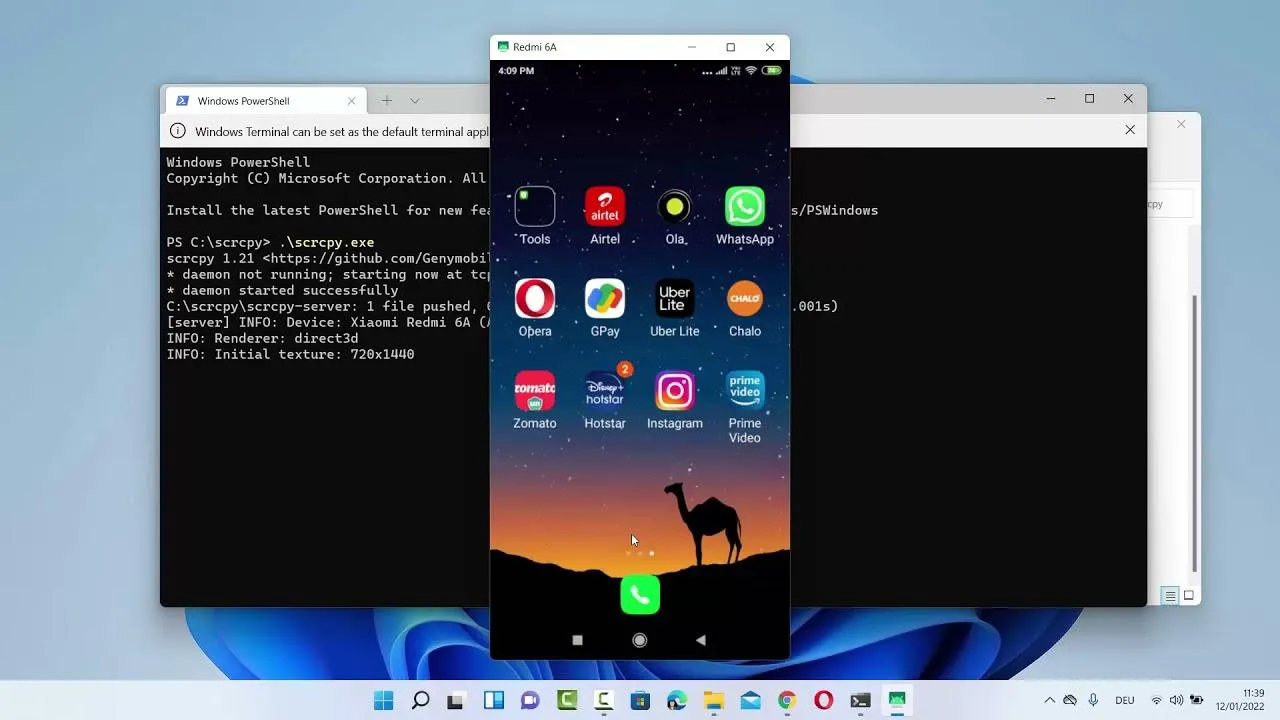Launch the Chalo app
1280x720 pixels.
[745, 299]
